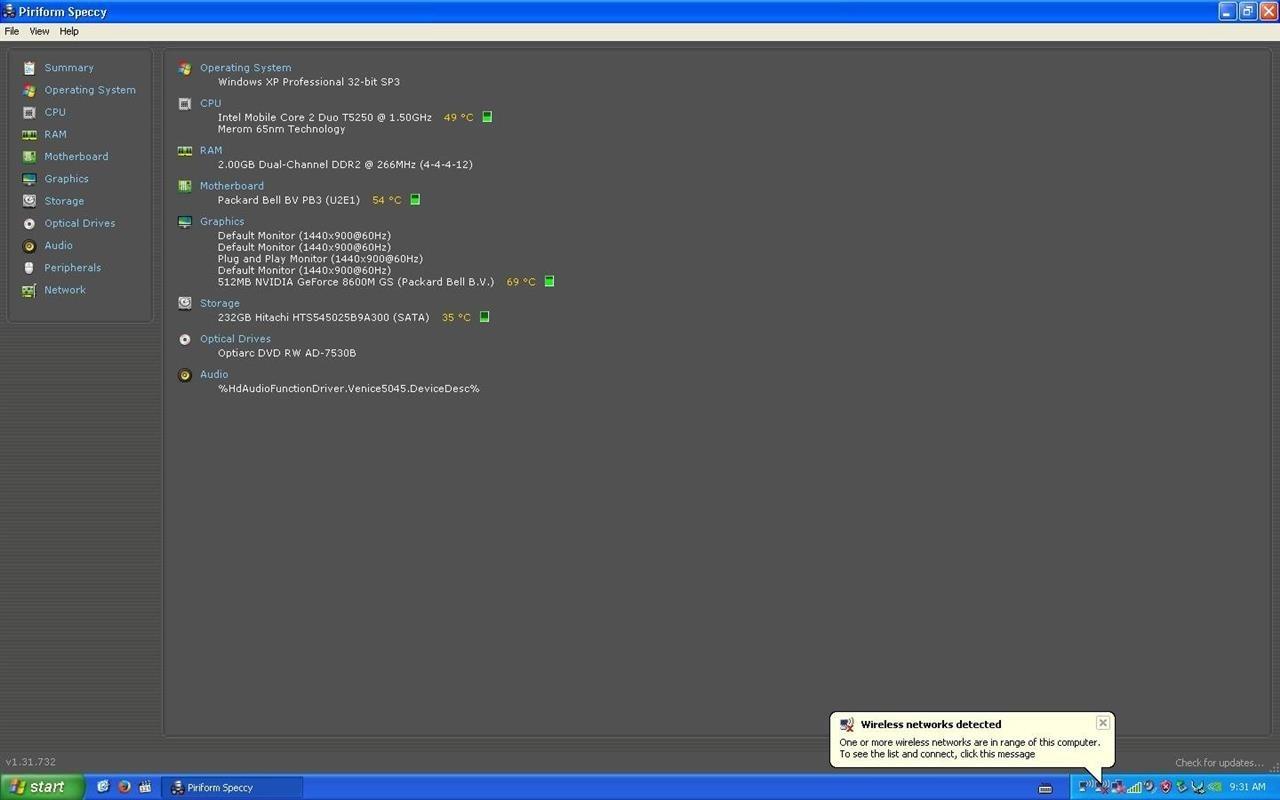1280x800 pixels.
Task: Click the CPU chip icon in summary
Action: tap(185, 104)
